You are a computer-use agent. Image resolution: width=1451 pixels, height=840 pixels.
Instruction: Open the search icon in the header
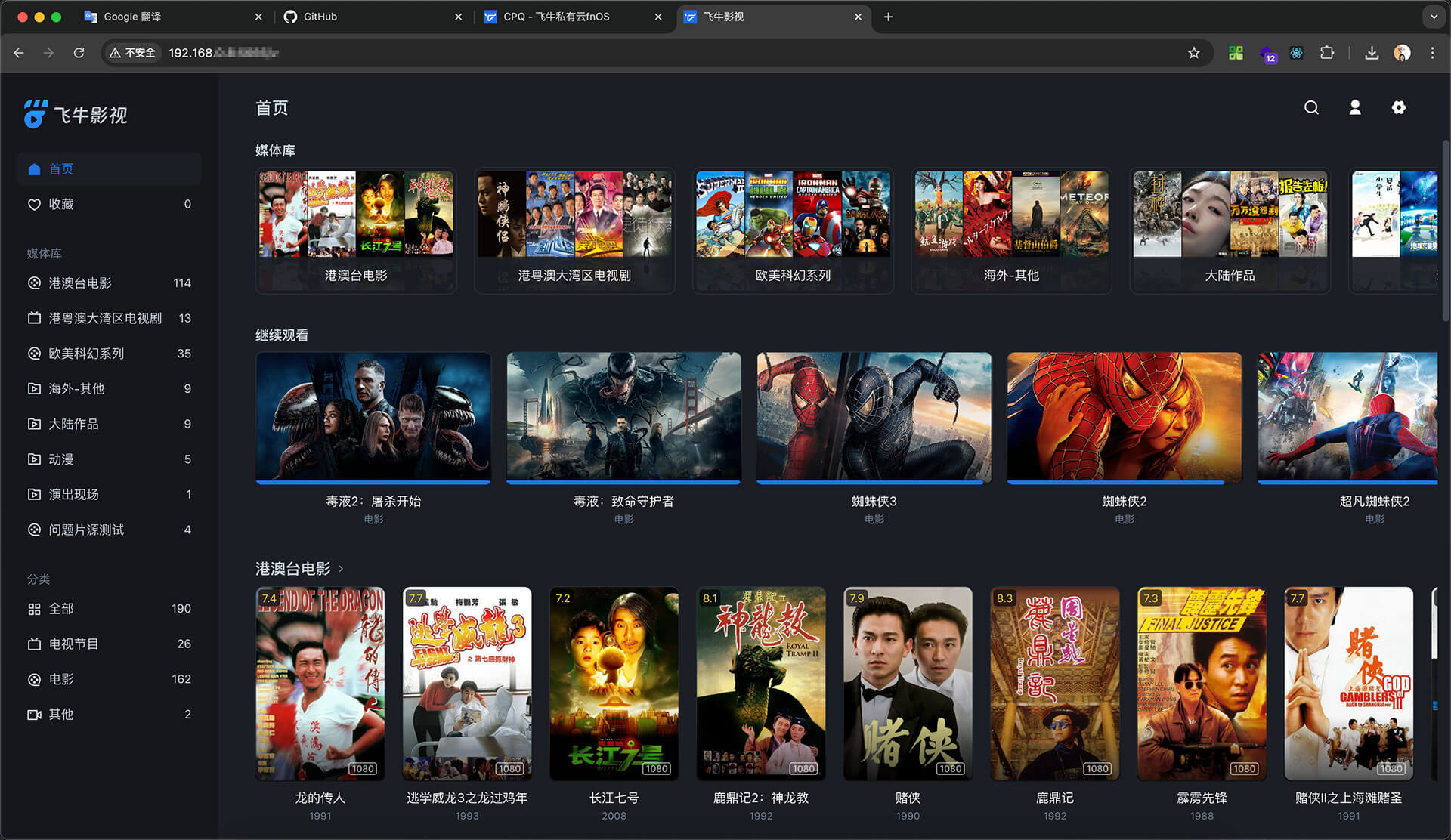point(1311,108)
